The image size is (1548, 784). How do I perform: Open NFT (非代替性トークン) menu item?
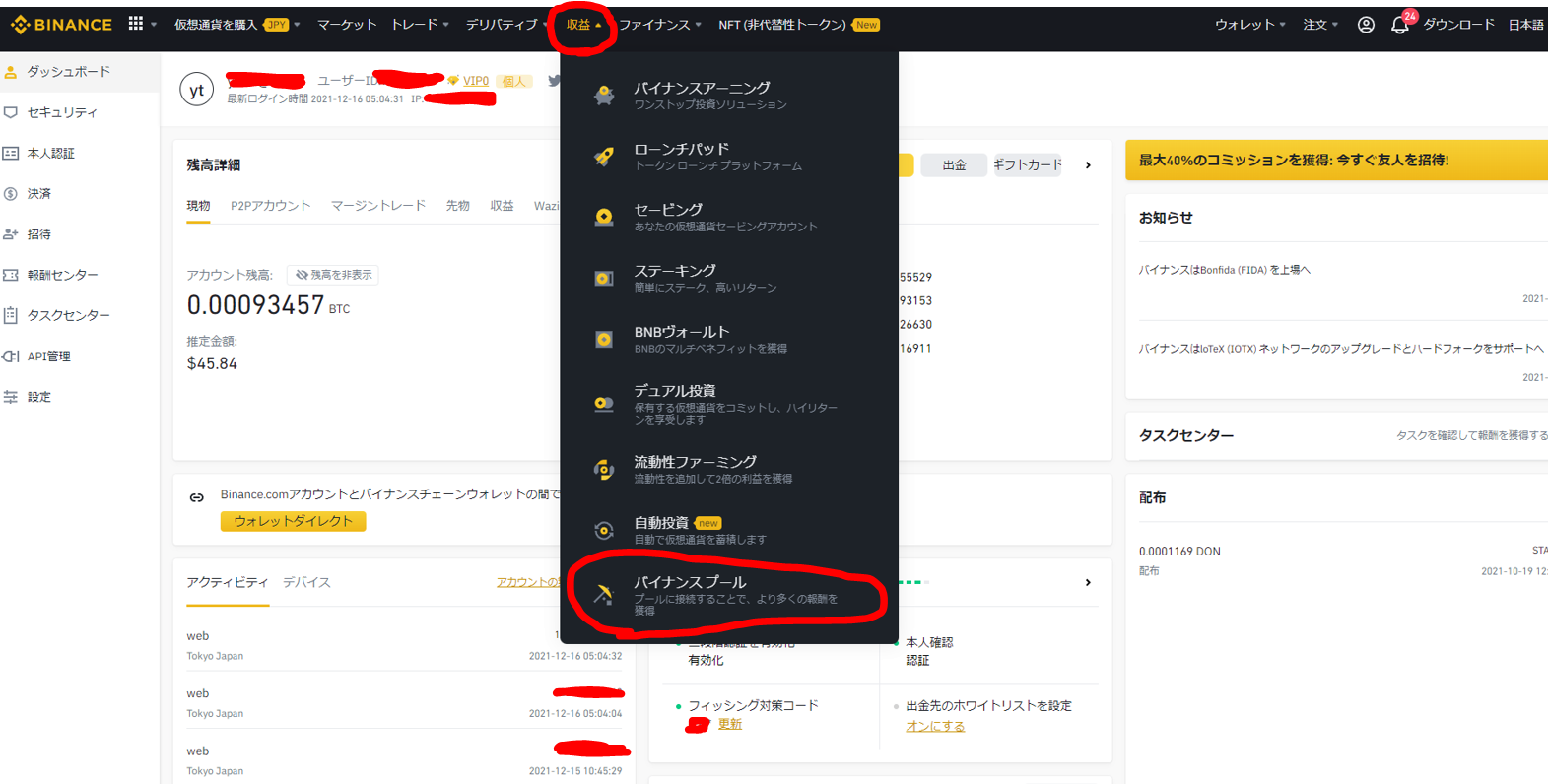[799, 25]
